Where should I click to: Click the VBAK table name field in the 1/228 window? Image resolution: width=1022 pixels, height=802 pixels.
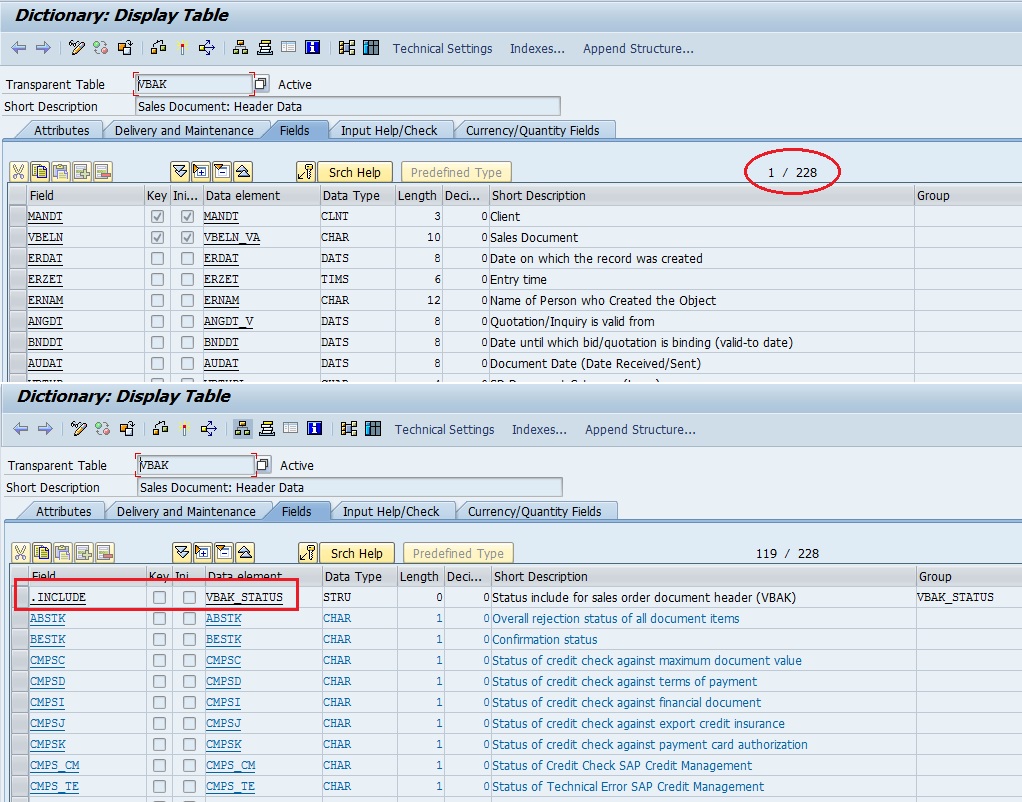[194, 83]
